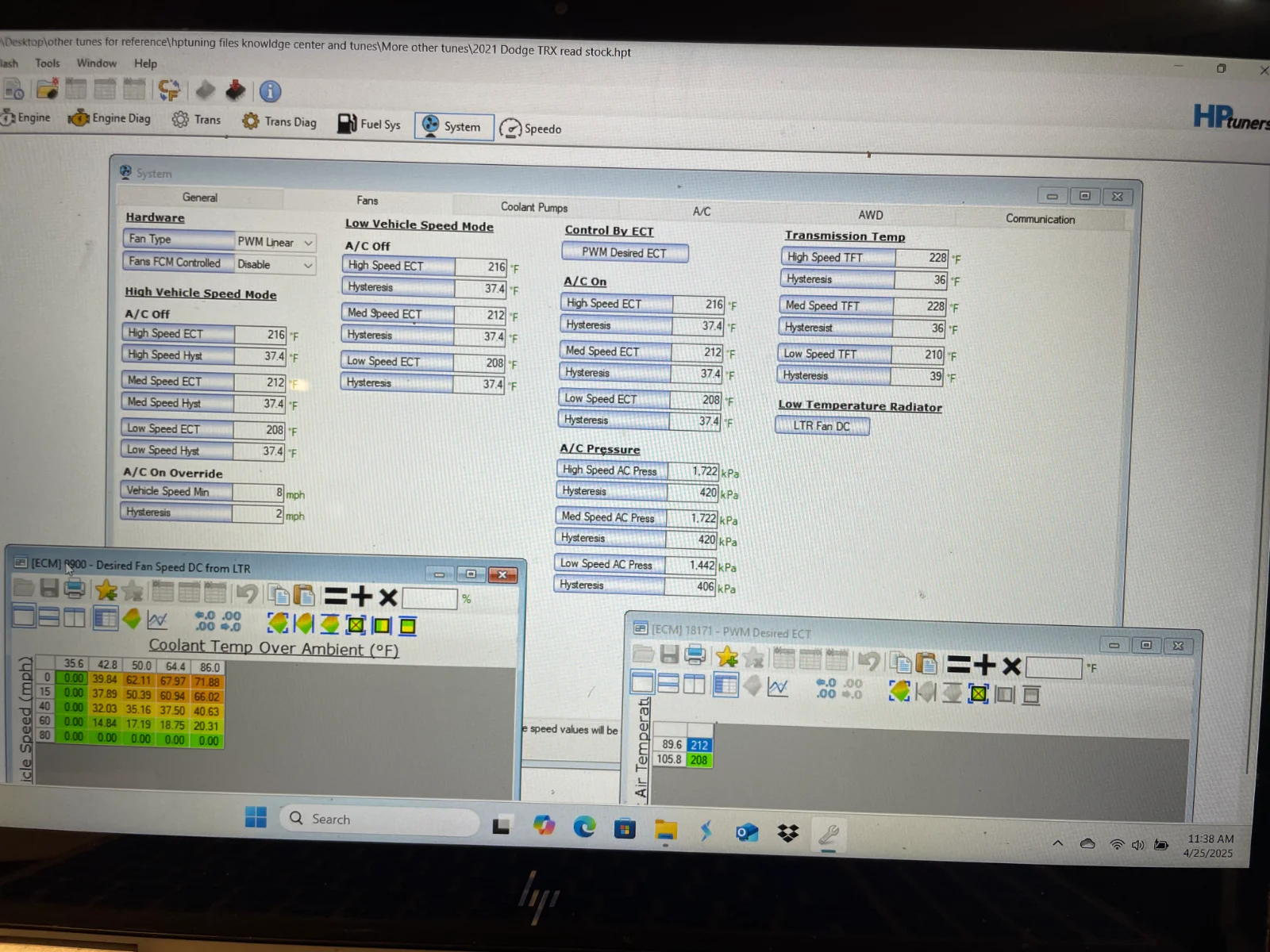This screenshot has height=952, width=1270.
Task: Open the Communication tab
Action: pyautogui.click(x=1040, y=219)
